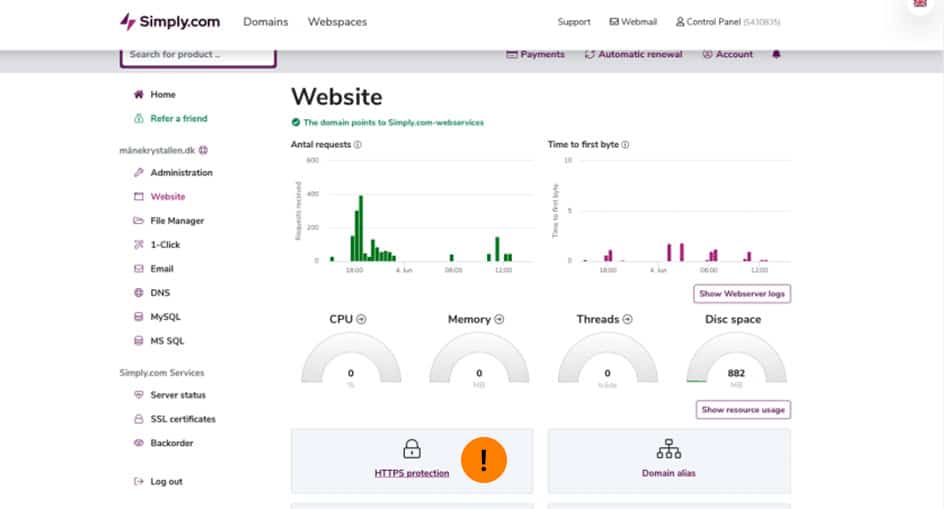Click the Antal requests bar chart
Image resolution: width=944 pixels, height=509 pixels.
[413, 216]
